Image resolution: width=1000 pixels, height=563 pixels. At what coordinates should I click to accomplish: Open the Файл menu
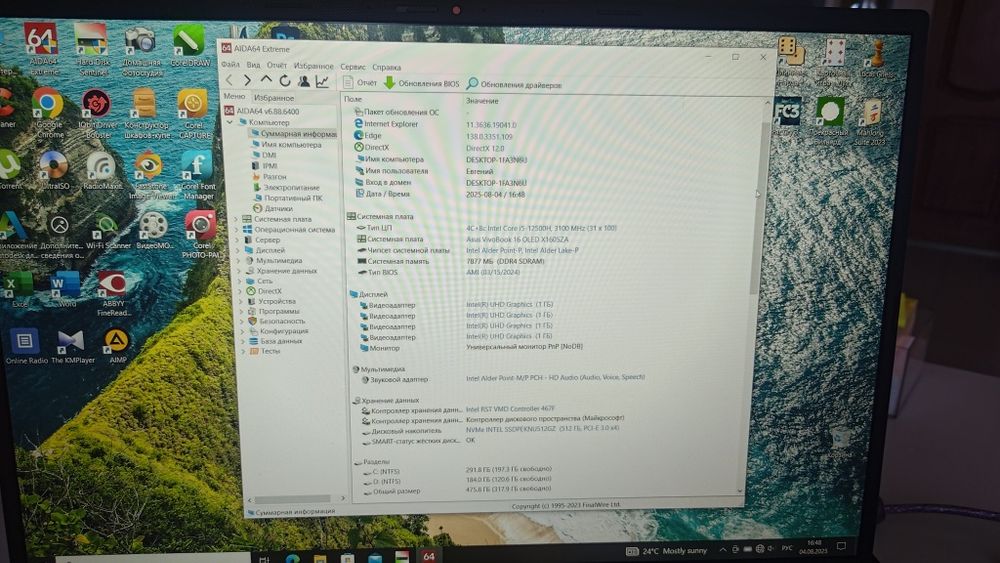pos(230,65)
